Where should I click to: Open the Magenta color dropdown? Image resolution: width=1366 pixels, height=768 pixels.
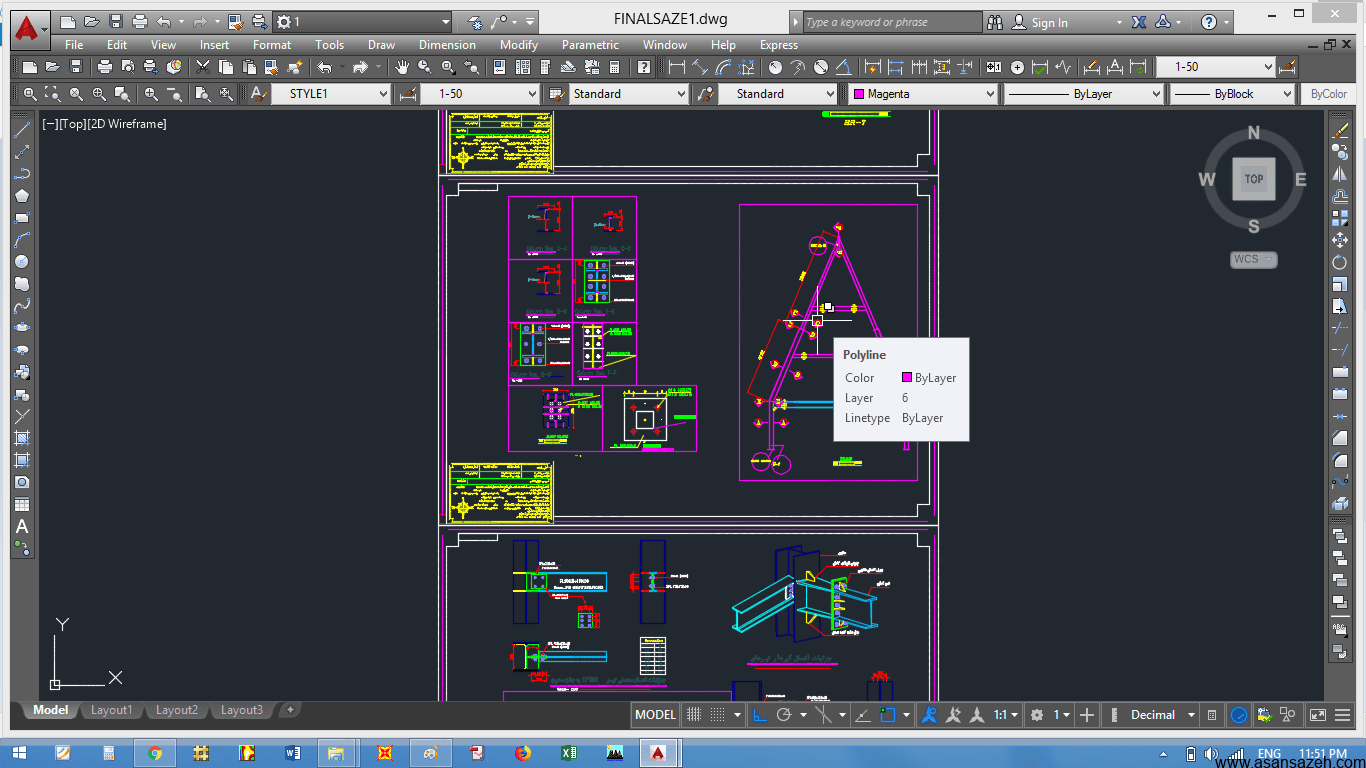pyautogui.click(x=923, y=94)
